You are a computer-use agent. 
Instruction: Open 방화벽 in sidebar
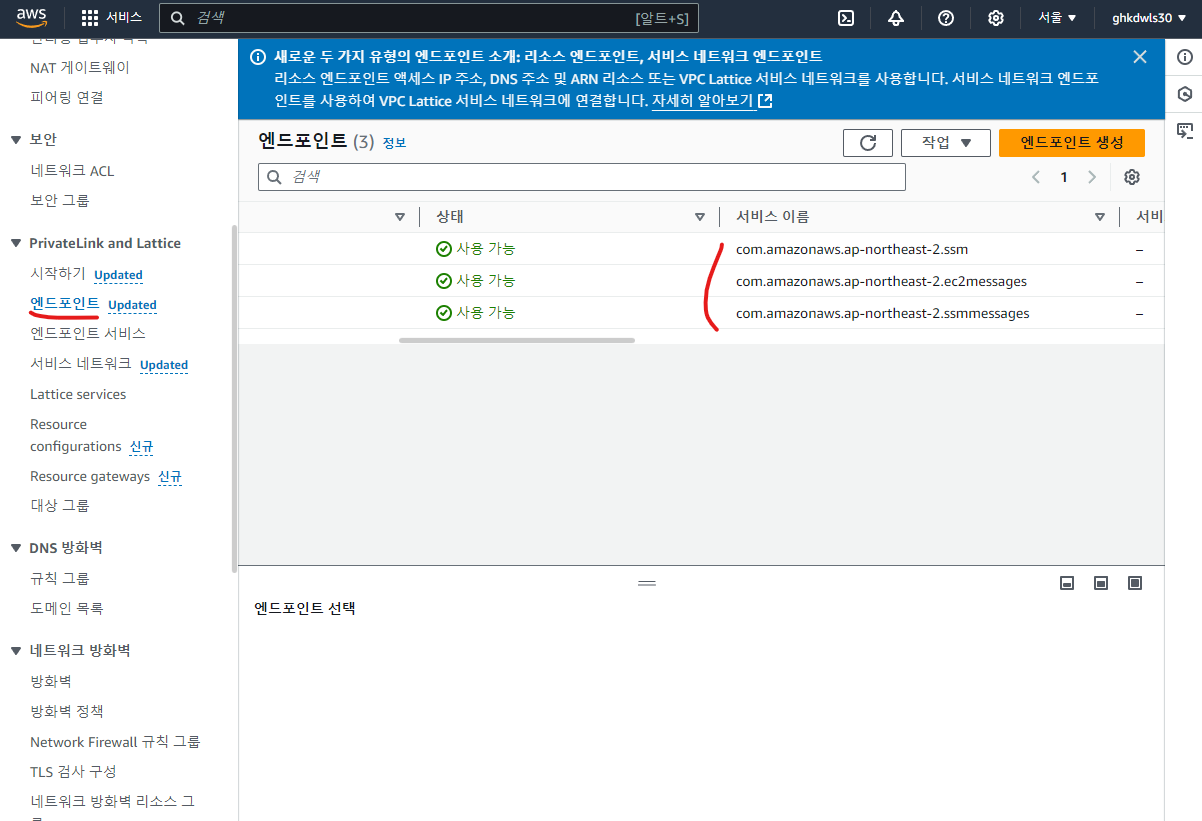51,681
